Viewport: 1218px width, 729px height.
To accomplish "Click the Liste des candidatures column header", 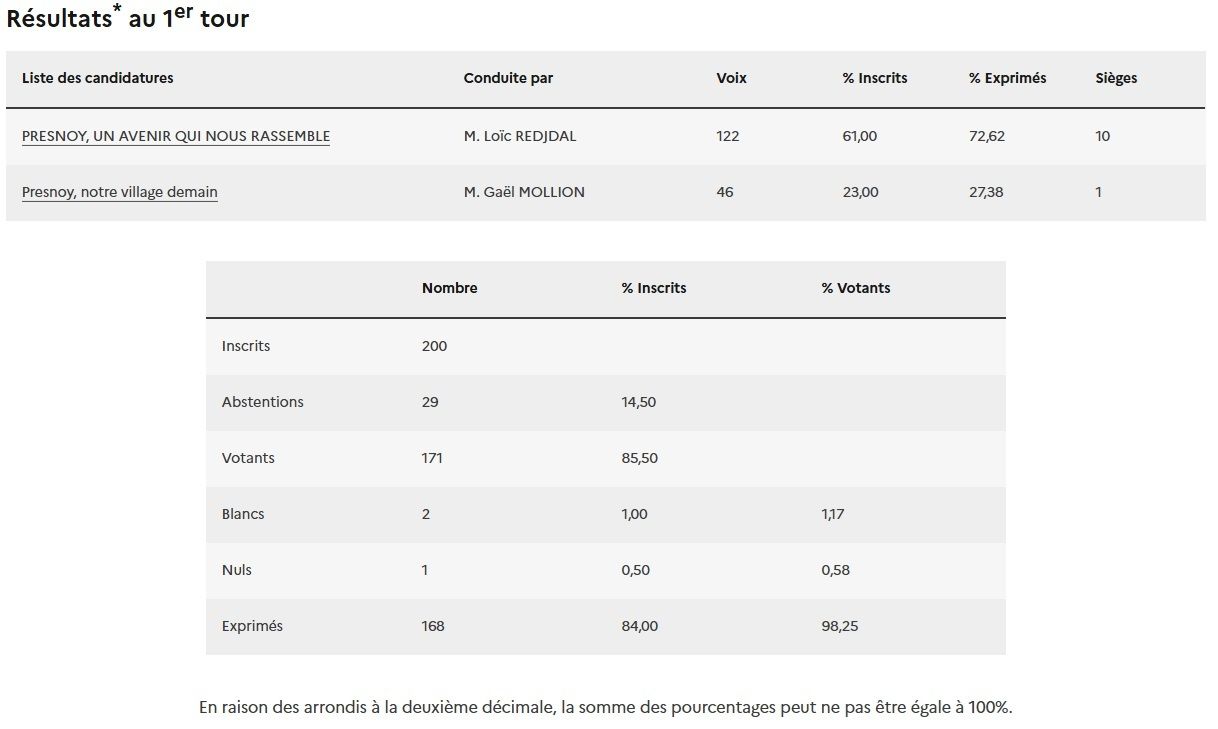I will click(x=98, y=78).
